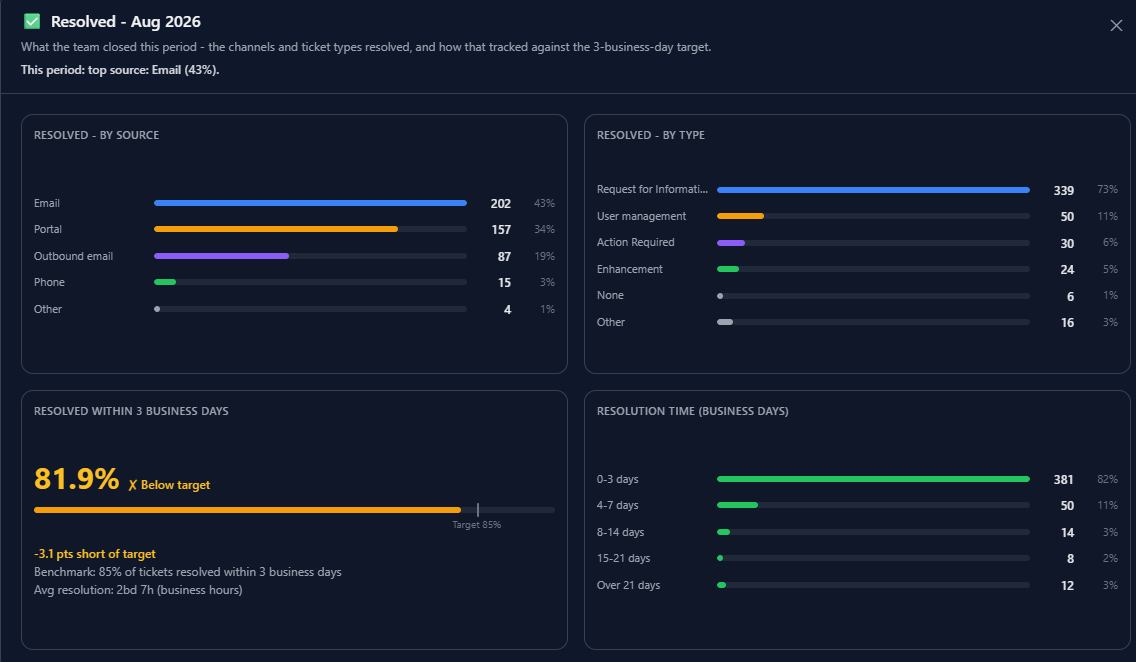This screenshot has height=662, width=1136.
Task: Click the 82% percentage value
Action: [1107, 479]
